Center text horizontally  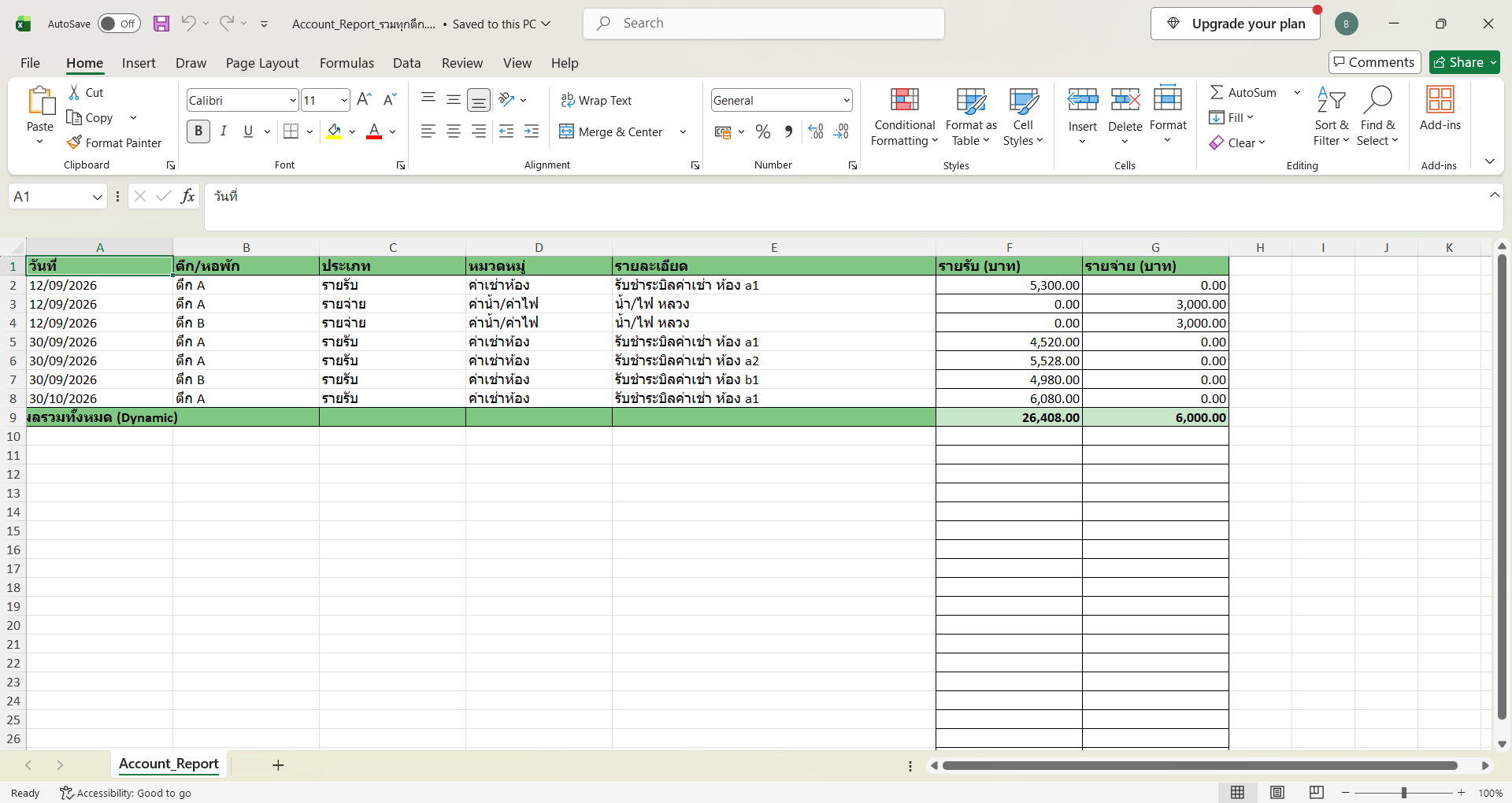pos(454,131)
